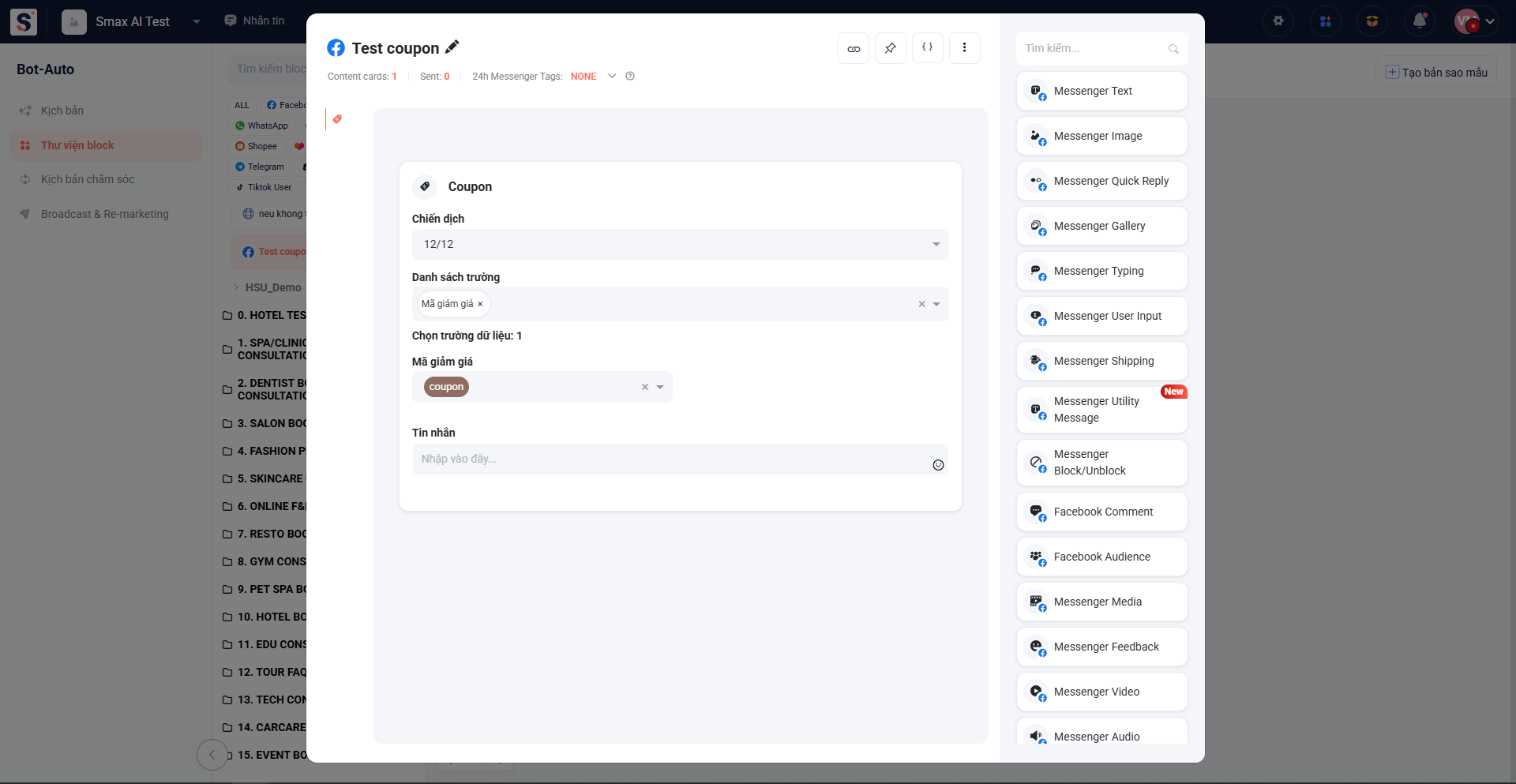
Task: Open Thư viện block in sidebar
Action: [77, 145]
